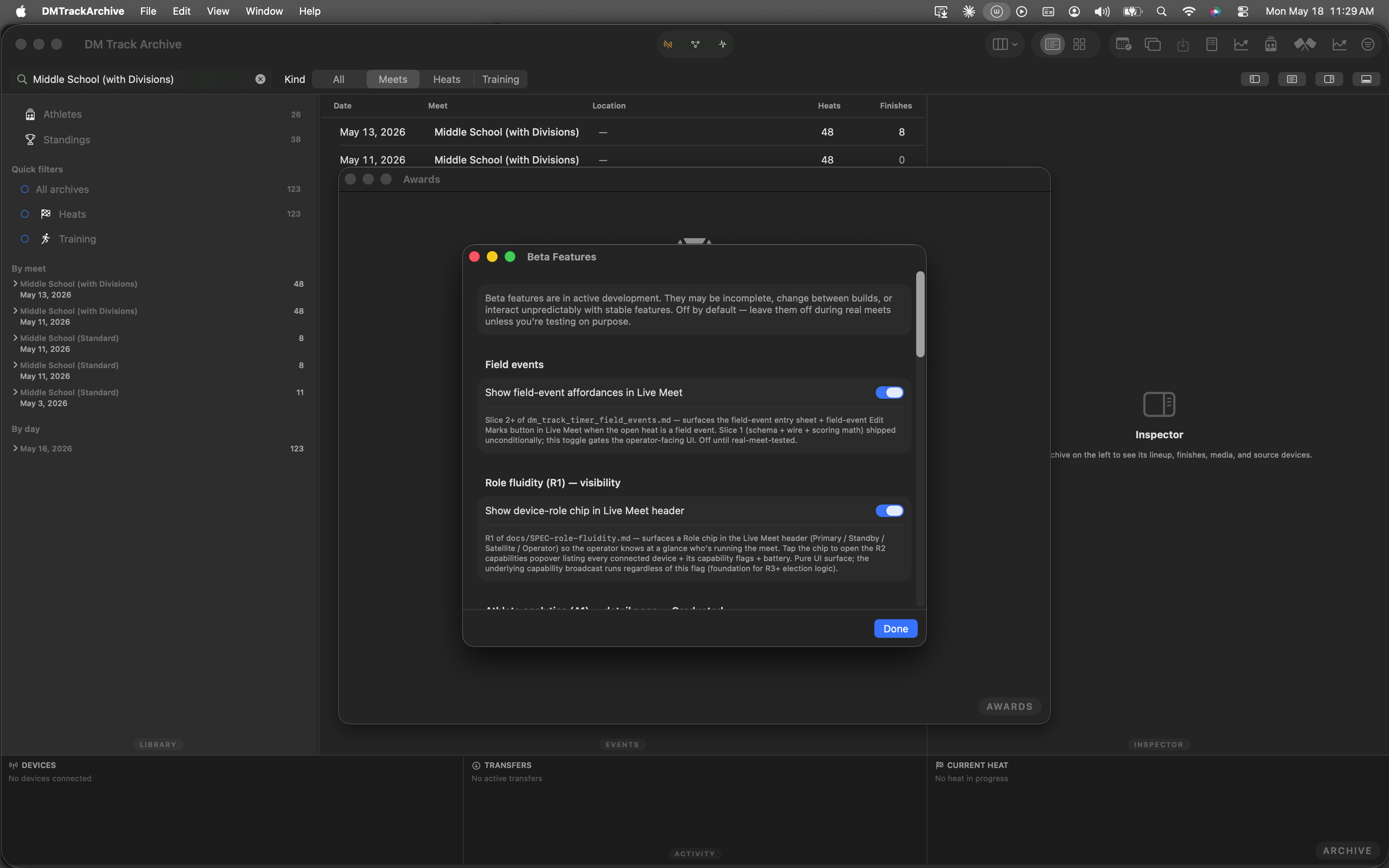Screen dimensions: 1389x868
Task: Toggle the bottom panel layout icon
Action: [x=1366, y=79]
